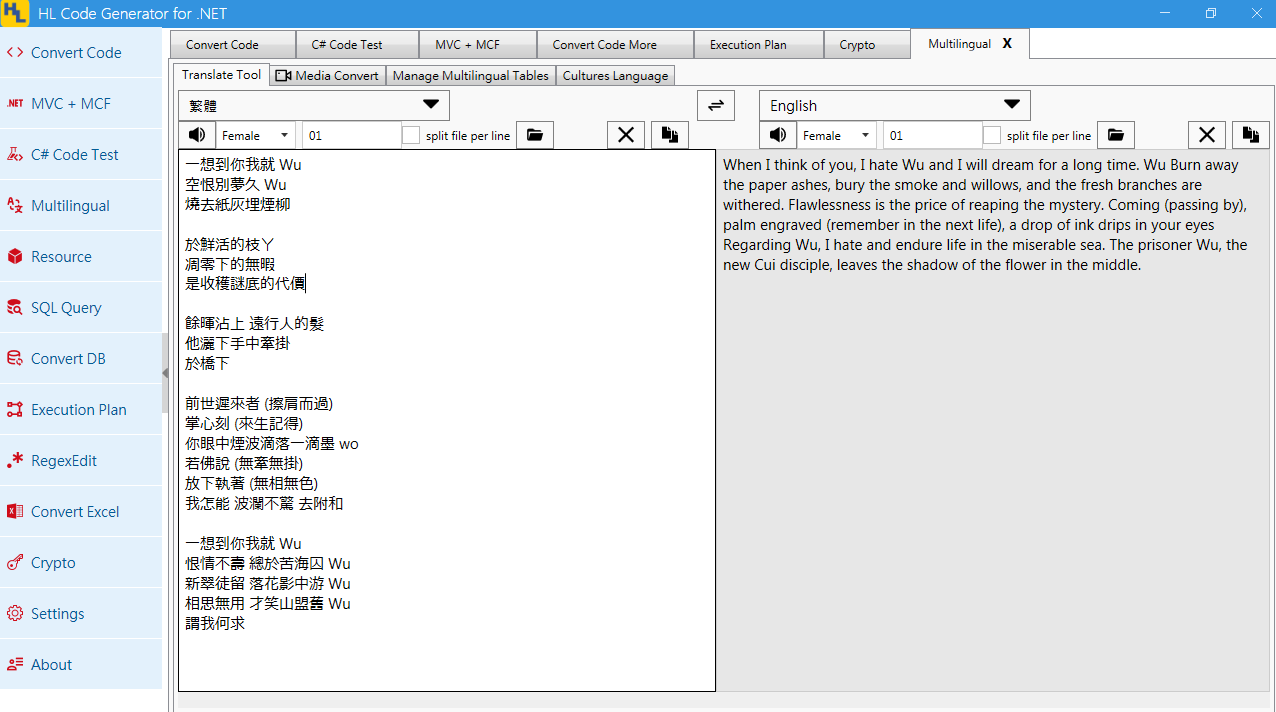Close the Multilingual tab with X

pyautogui.click(x=1007, y=44)
